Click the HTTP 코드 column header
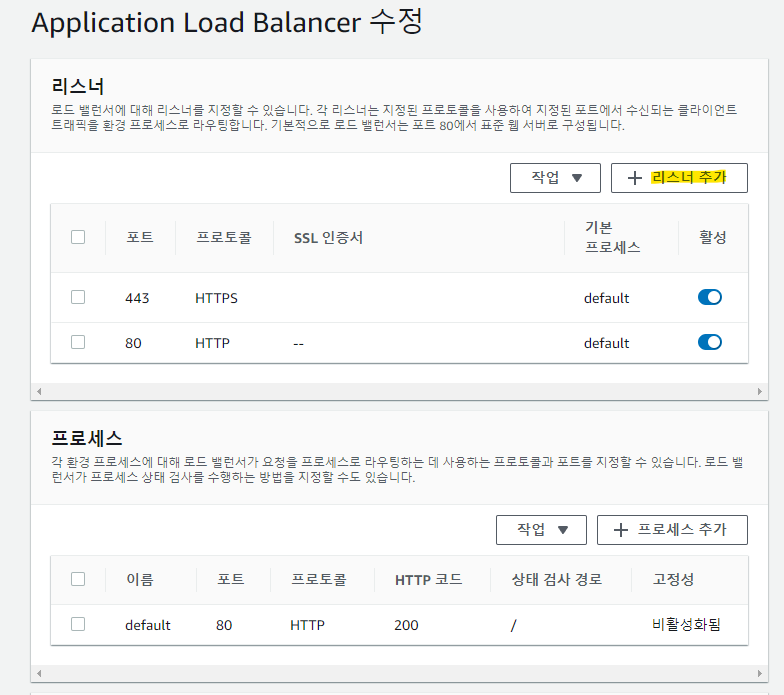The image size is (784, 695). (428, 580)
